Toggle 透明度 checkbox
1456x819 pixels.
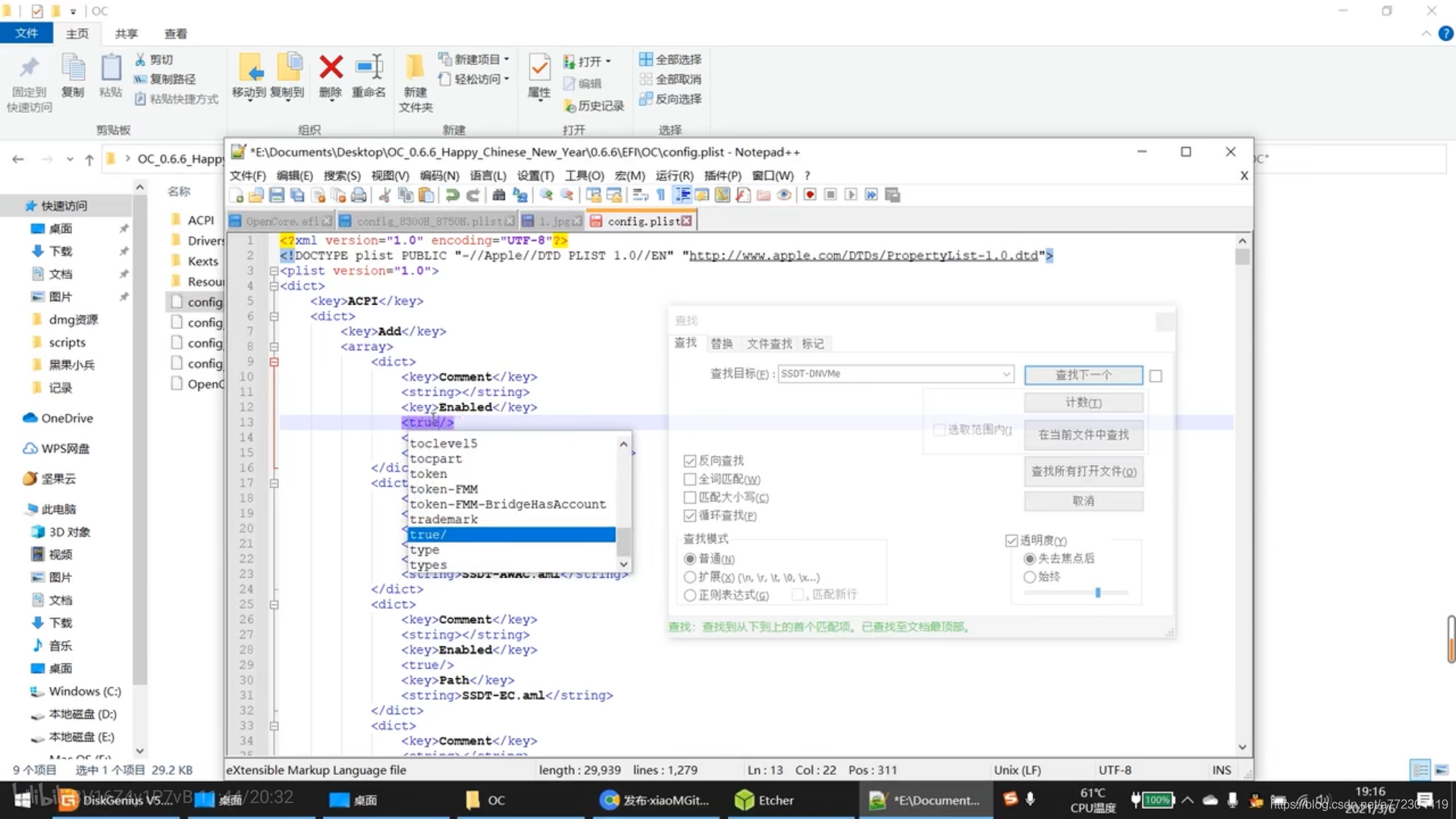[1011, 541]
